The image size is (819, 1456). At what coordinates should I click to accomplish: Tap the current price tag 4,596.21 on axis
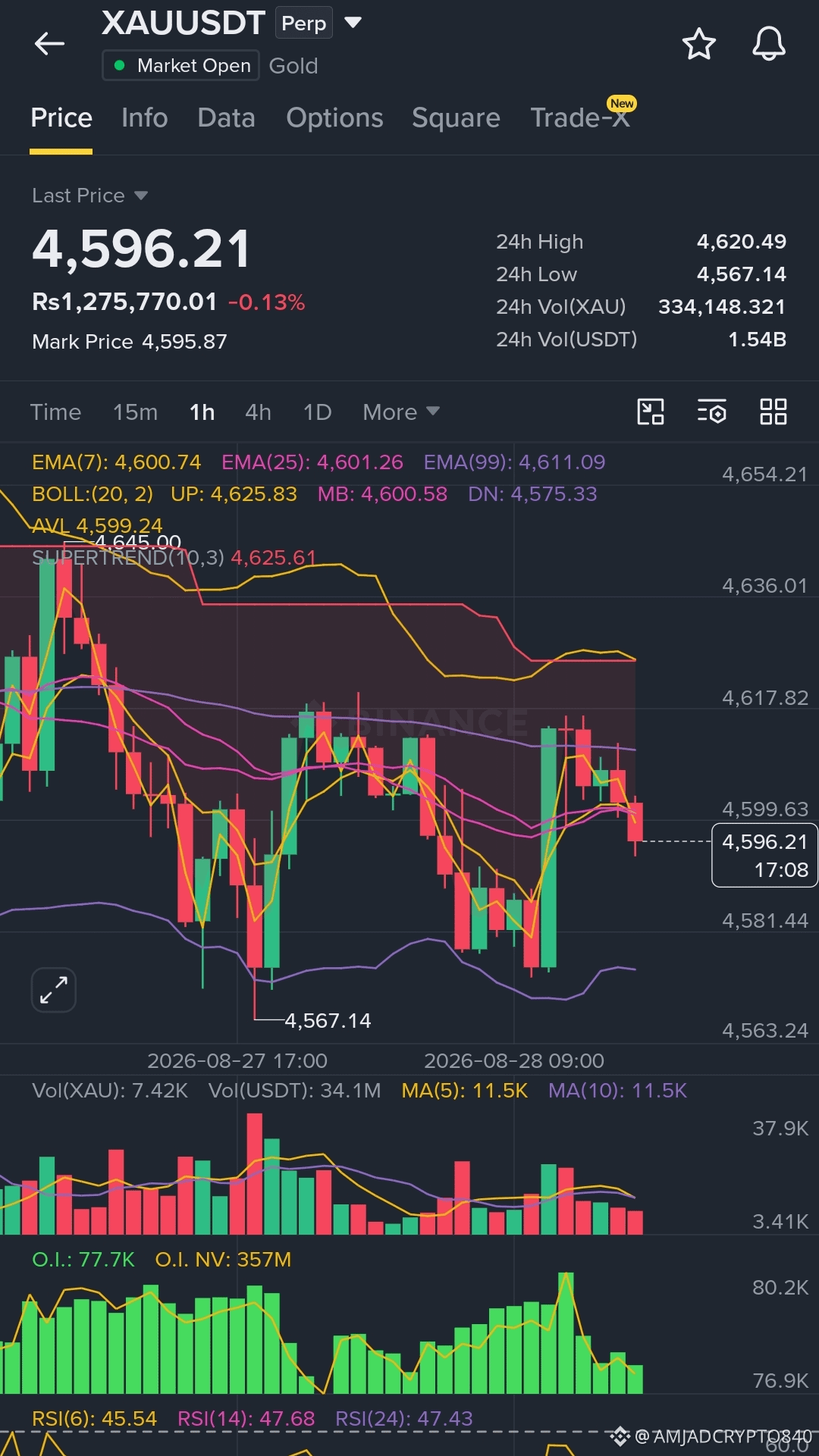tap(764, 855)
